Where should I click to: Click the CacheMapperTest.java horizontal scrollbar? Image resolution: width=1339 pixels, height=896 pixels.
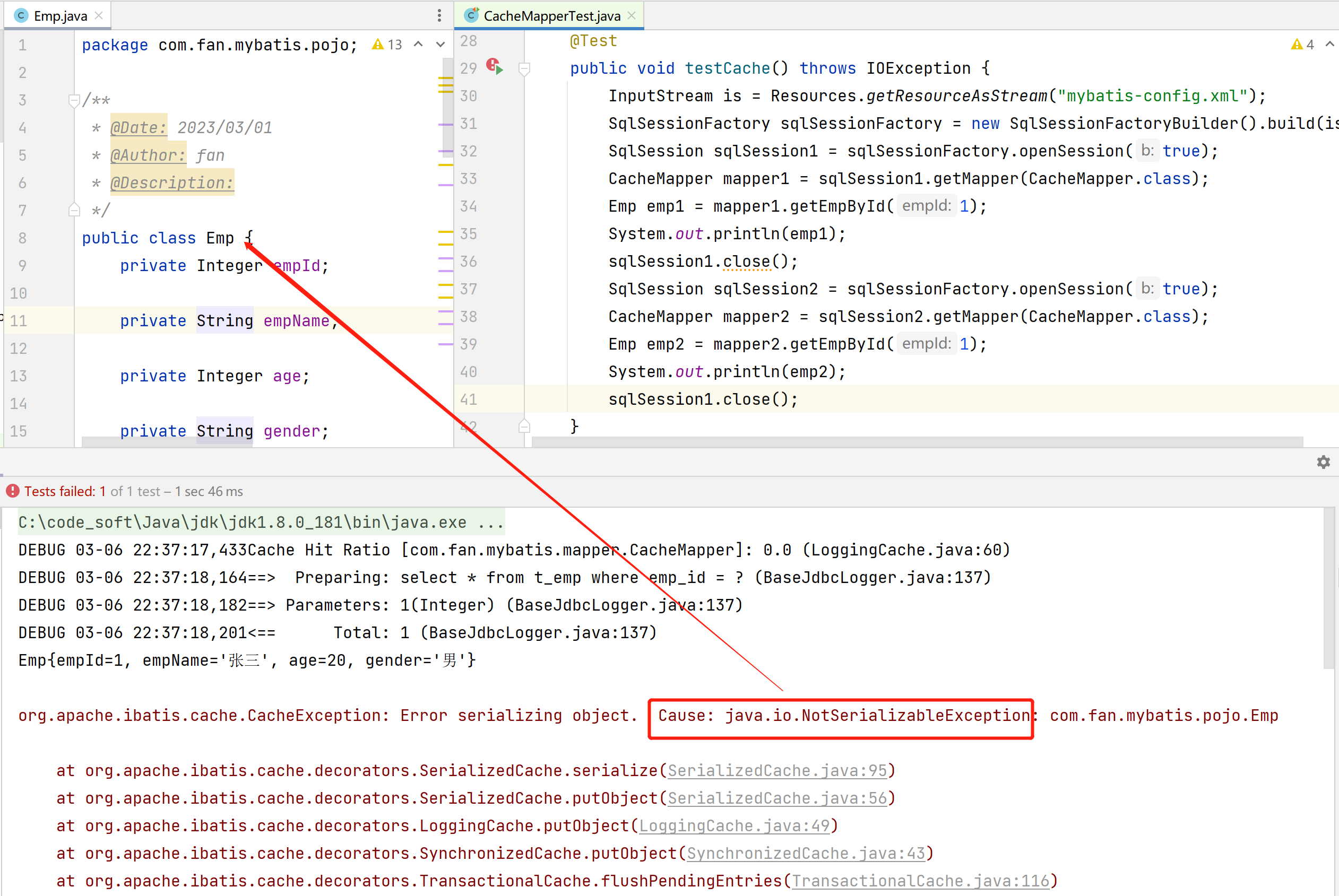tap(917, 442)
